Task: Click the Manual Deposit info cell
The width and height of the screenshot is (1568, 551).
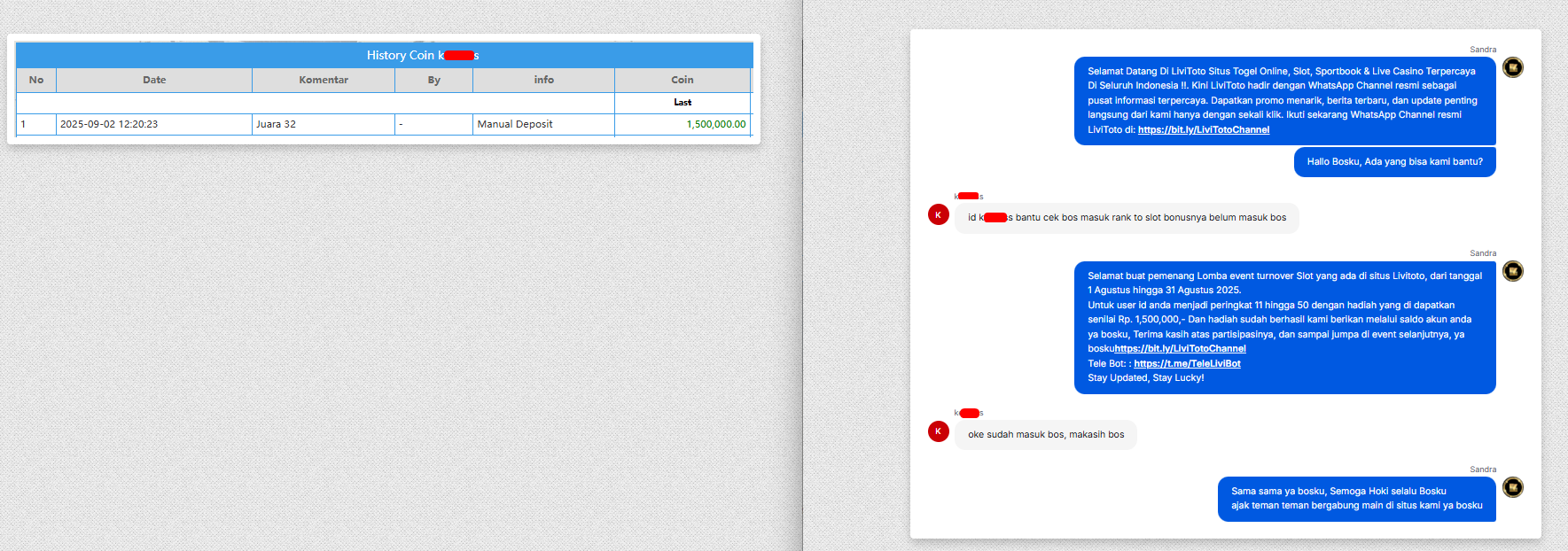Action: (x=544, y=124)
